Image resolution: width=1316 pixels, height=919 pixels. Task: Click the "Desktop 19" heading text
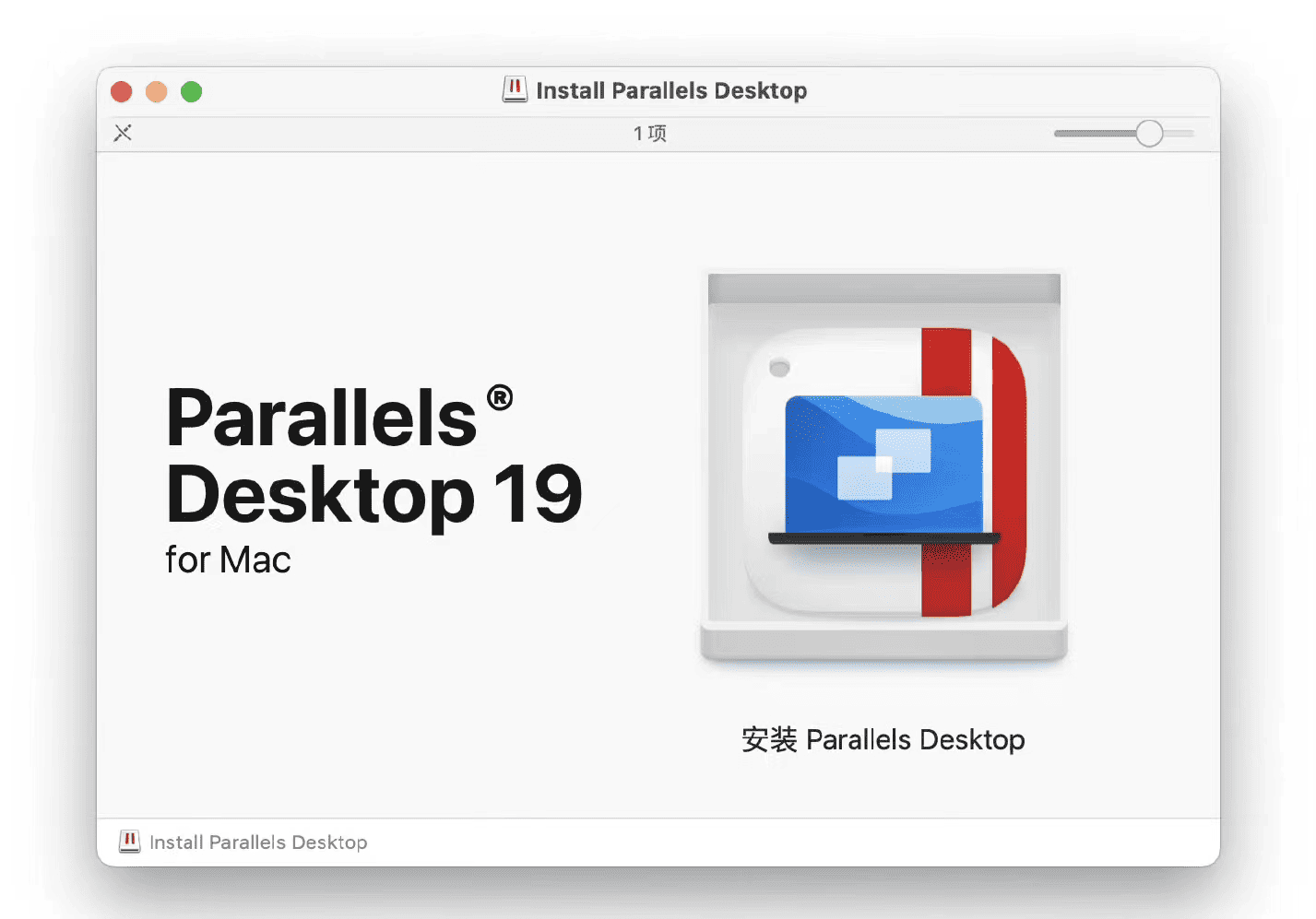(373, 495)
